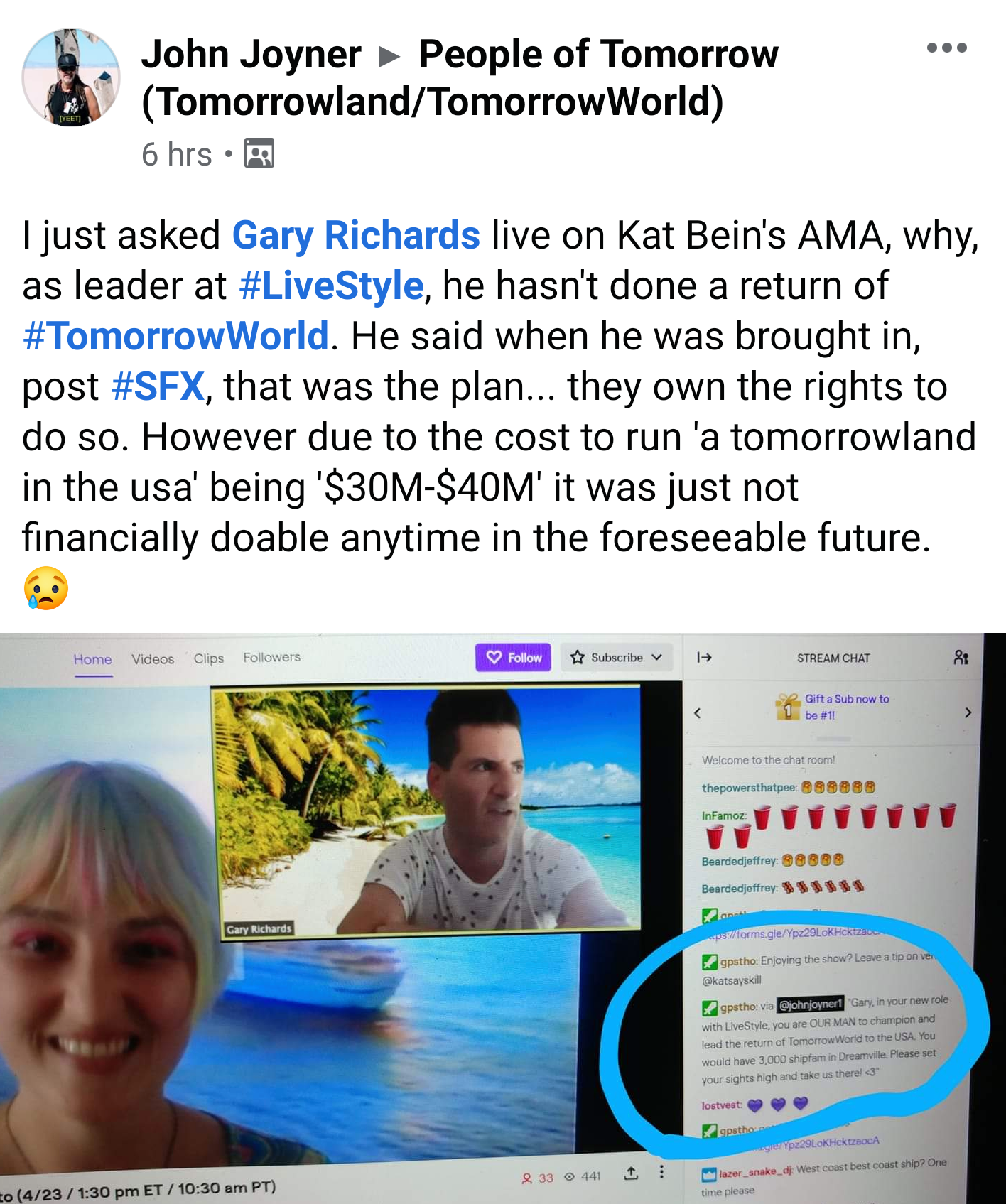
Task: Switch to the Videos tab
Action: click(x=153, y=659)
